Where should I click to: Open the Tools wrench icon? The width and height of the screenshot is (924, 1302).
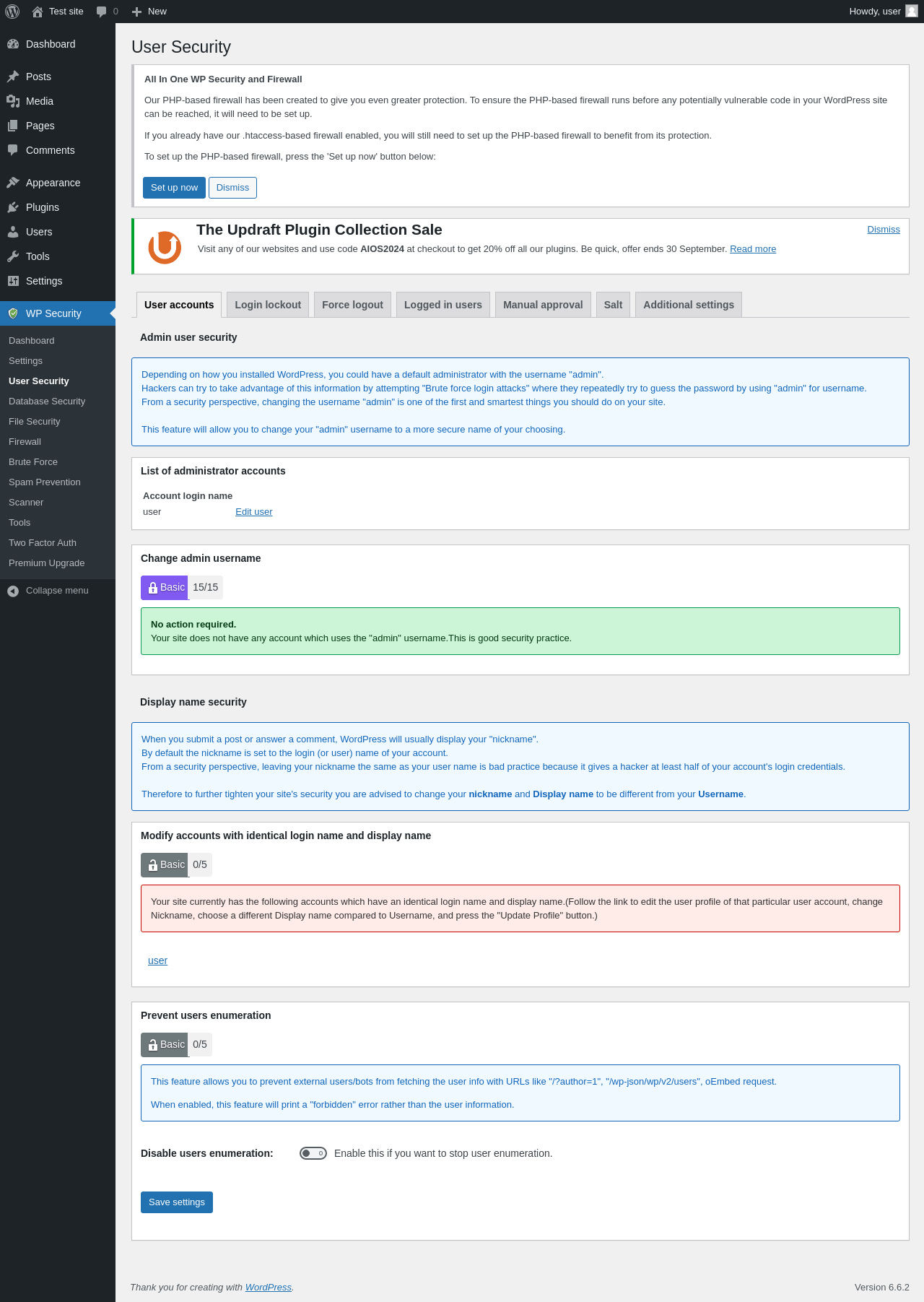13,256
